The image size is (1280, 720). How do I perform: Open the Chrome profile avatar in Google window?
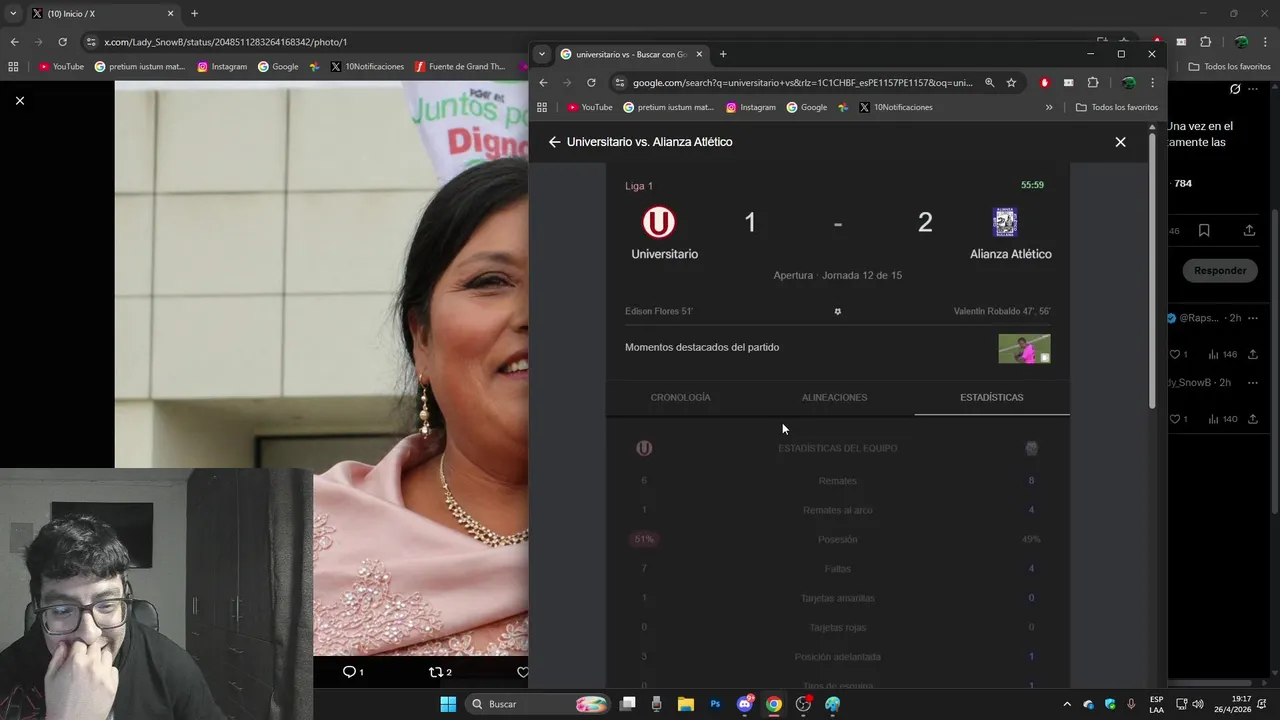(1128, 83)
